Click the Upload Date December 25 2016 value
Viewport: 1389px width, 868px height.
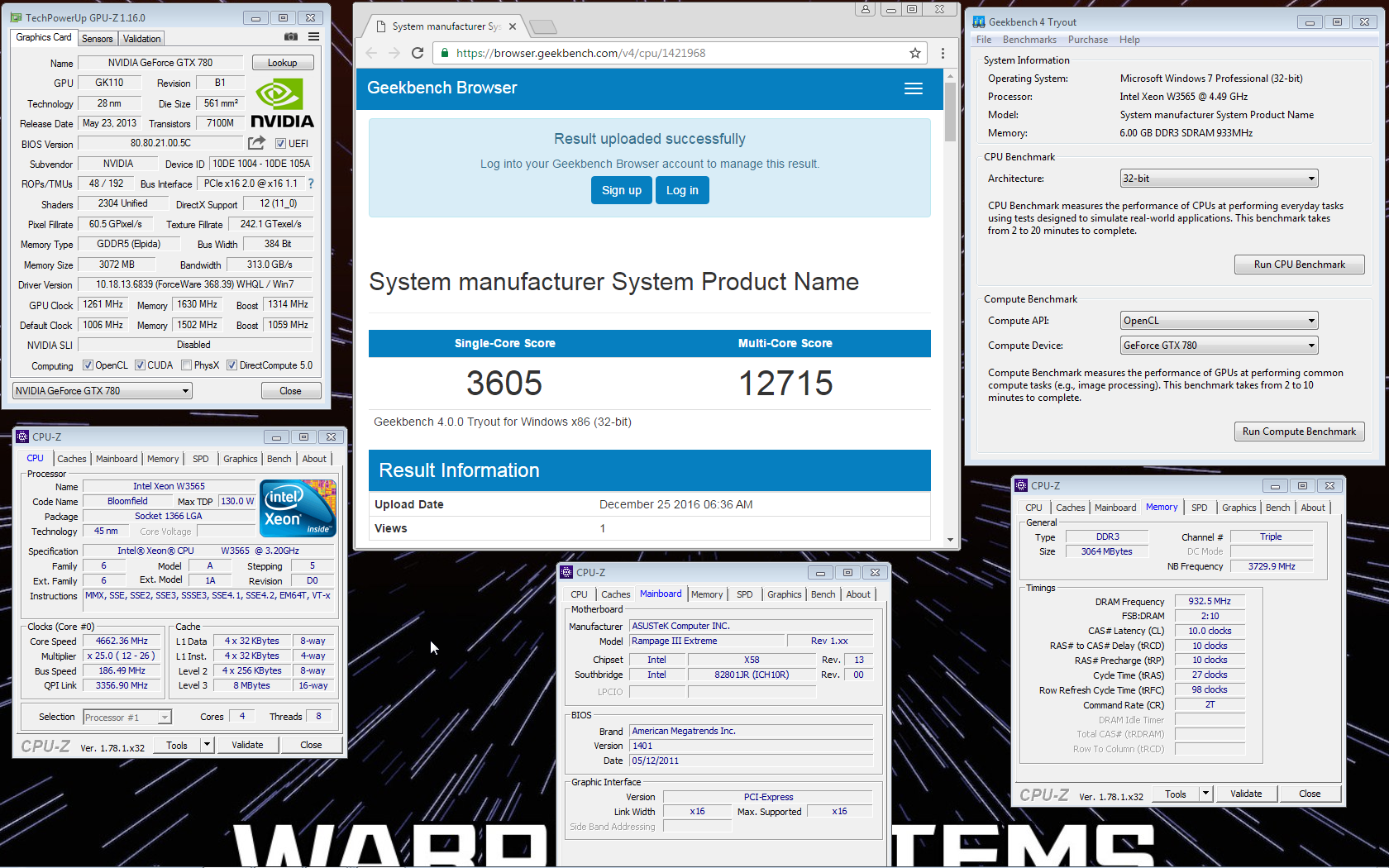click(675, 504)
